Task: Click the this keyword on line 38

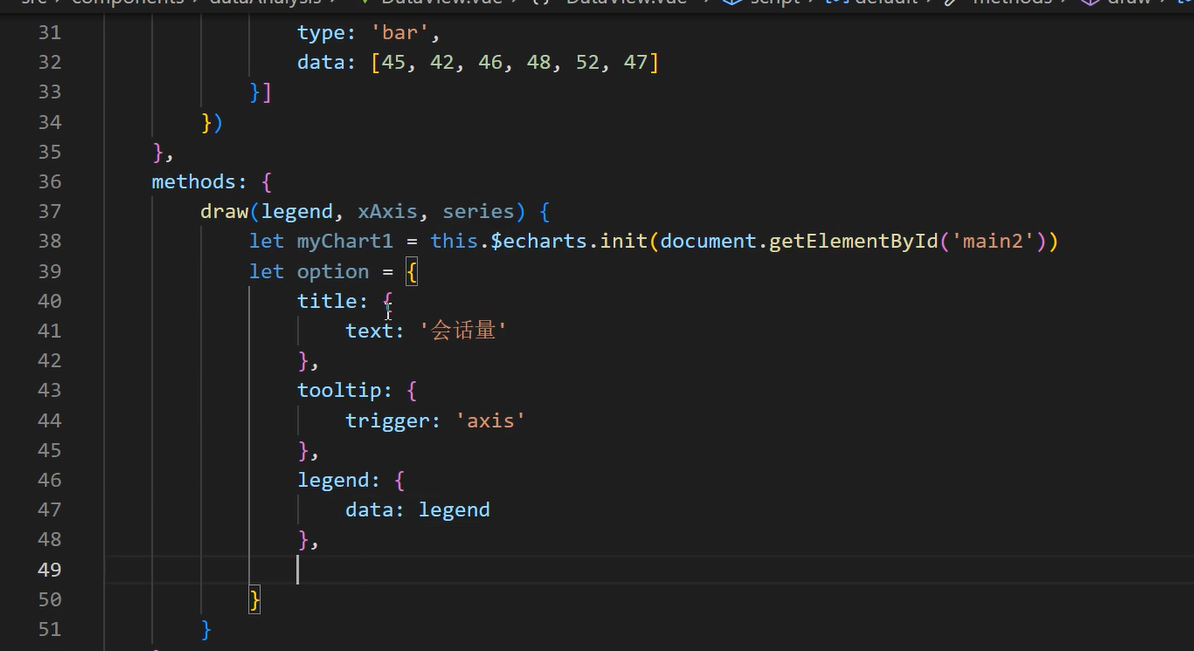Action: point(454,241)
